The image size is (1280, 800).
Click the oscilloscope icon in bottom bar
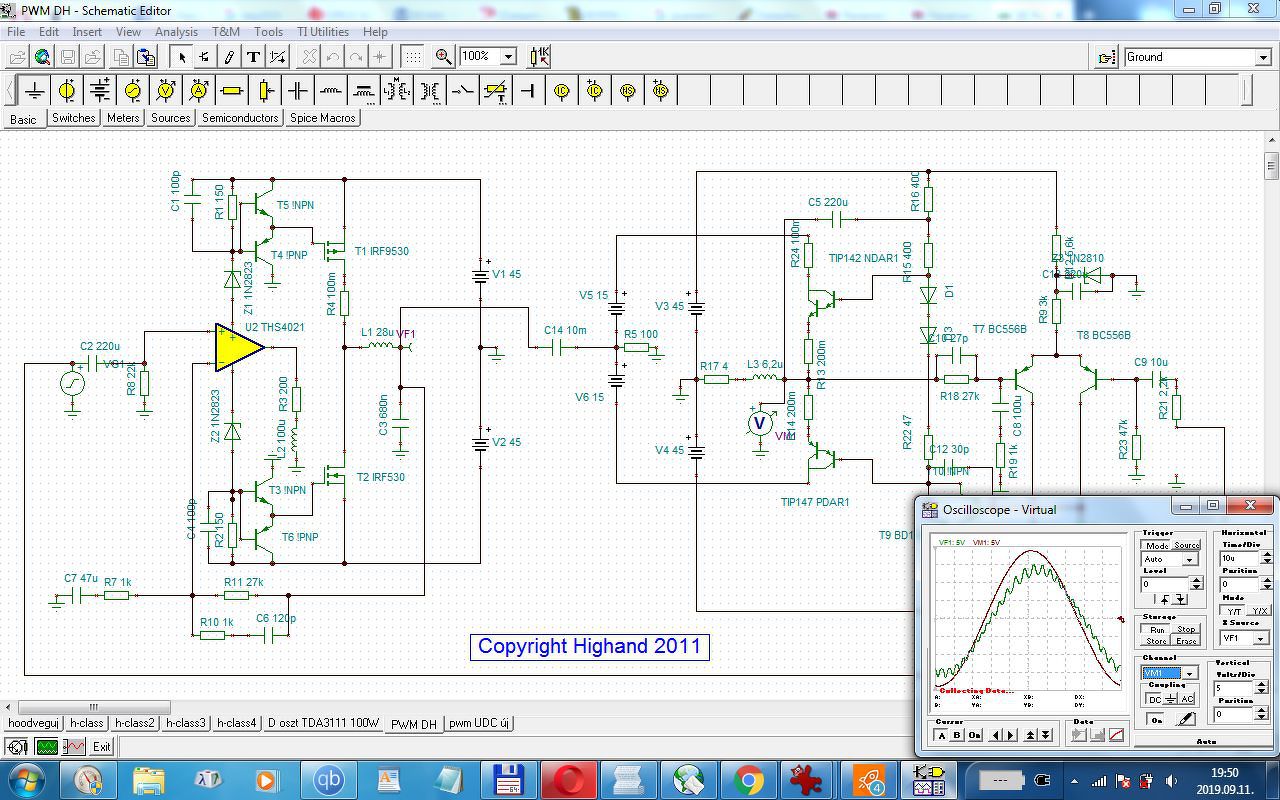pyautogui.click(x=46, y=747)
